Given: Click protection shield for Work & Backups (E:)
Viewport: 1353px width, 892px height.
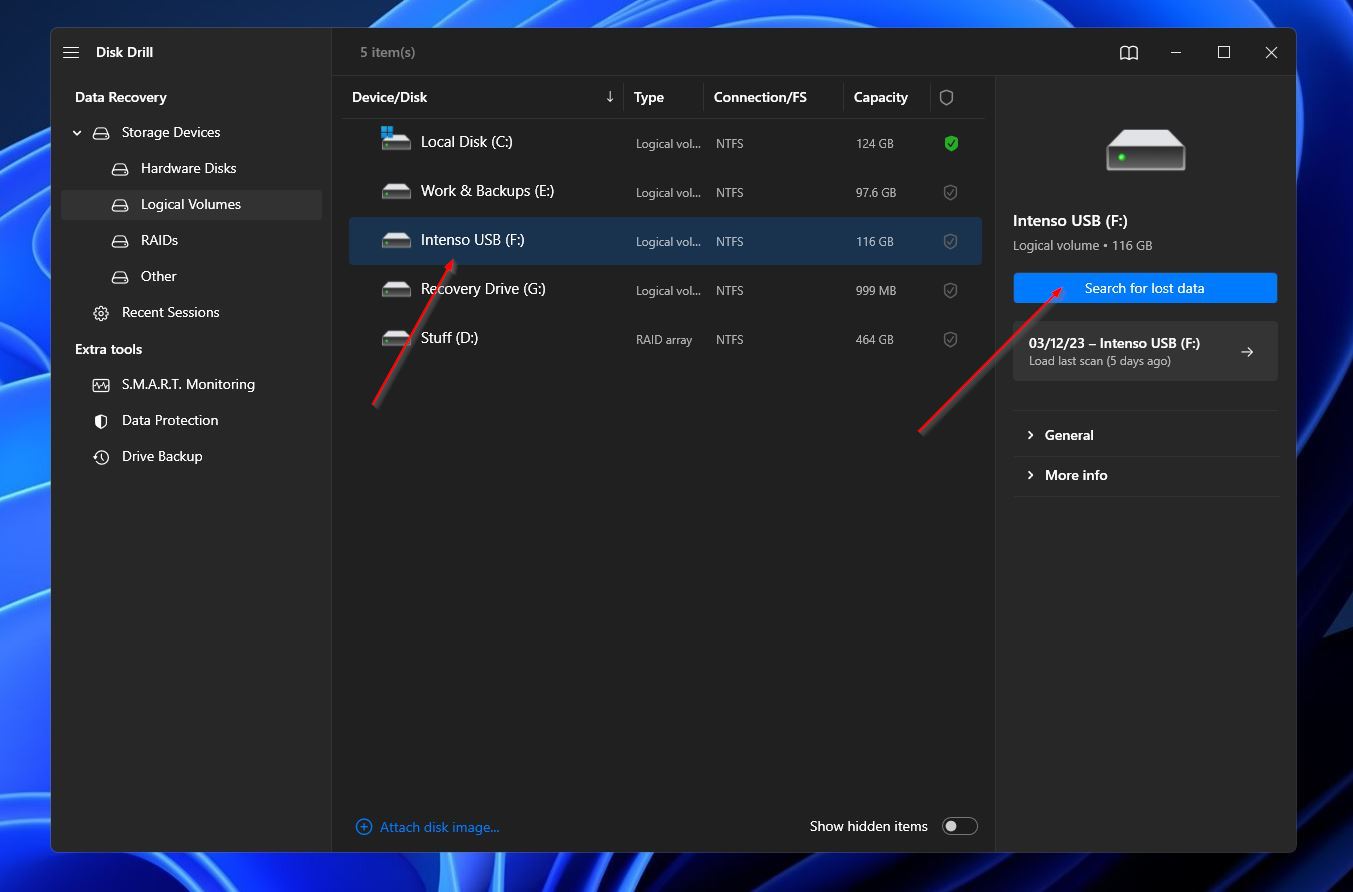Looking at the screenshot, I should click(x=950, y=192).
